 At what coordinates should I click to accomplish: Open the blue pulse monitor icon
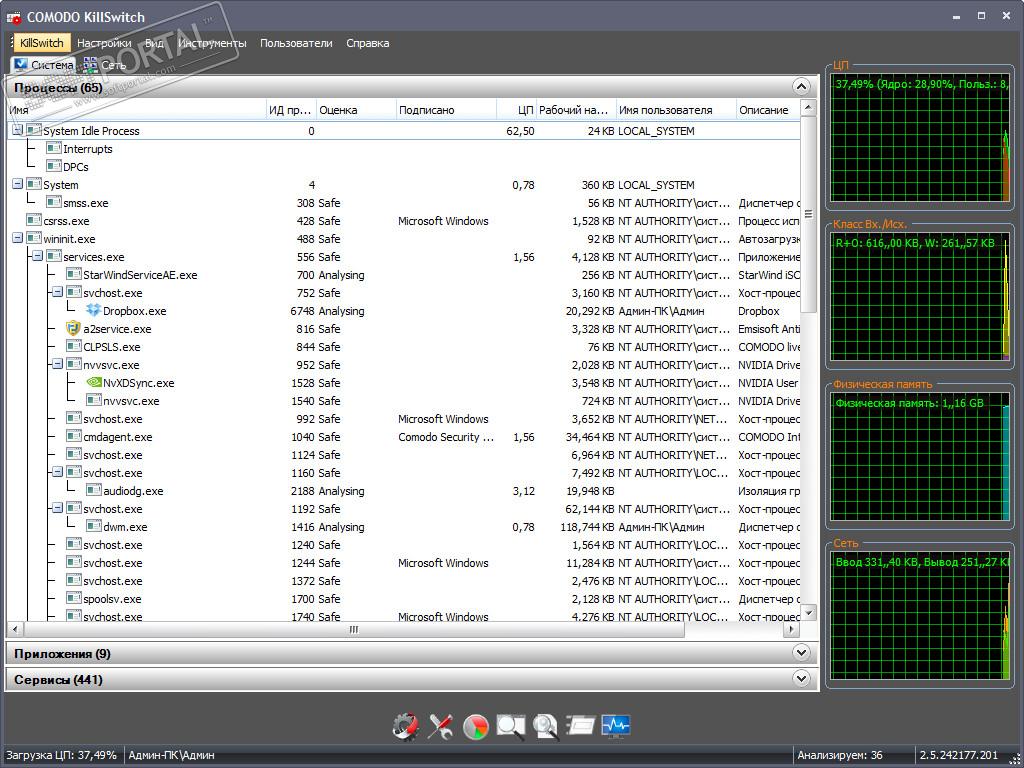616,726
